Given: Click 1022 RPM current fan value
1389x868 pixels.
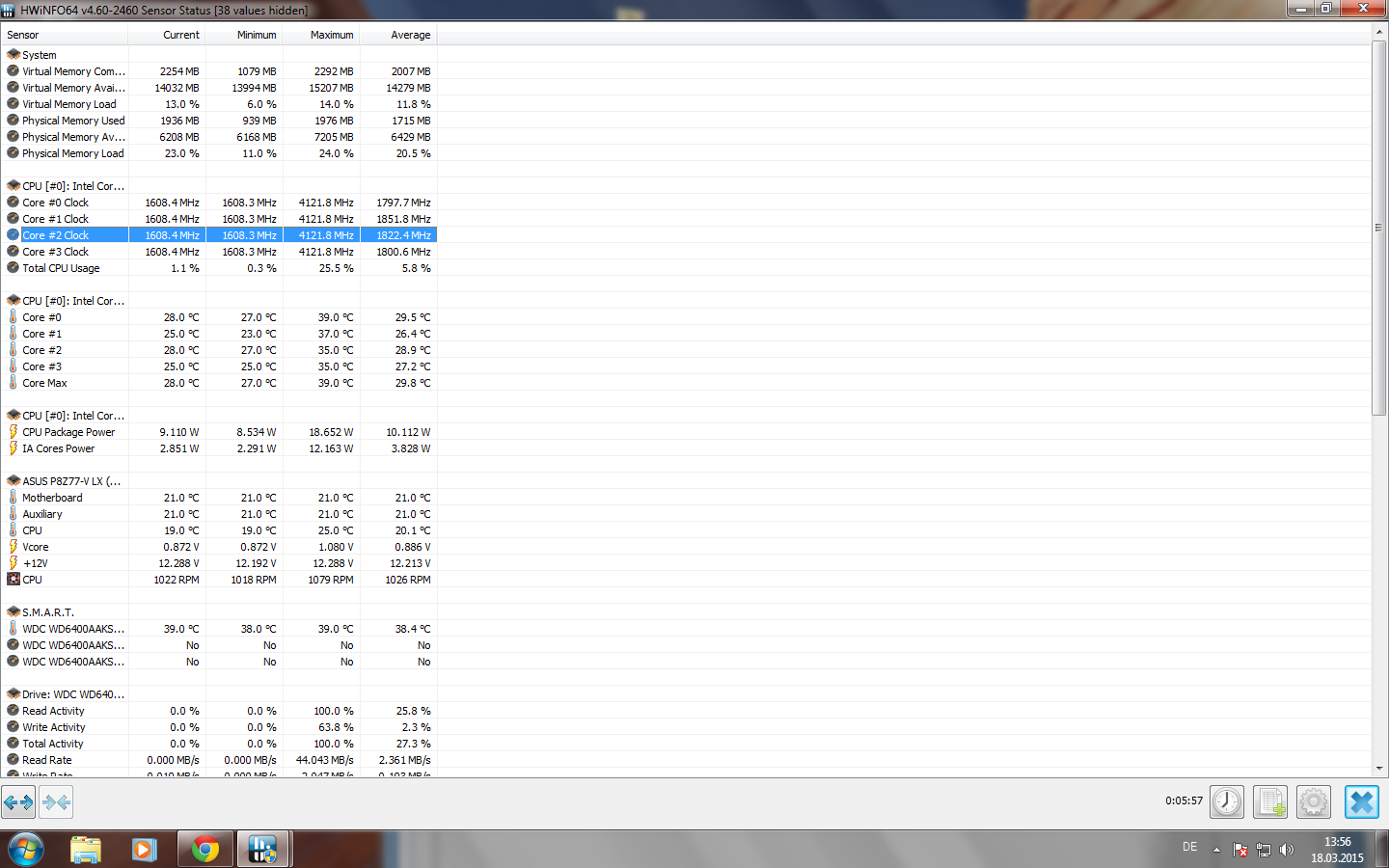Looking at the screenshot, I should (177, 580).
